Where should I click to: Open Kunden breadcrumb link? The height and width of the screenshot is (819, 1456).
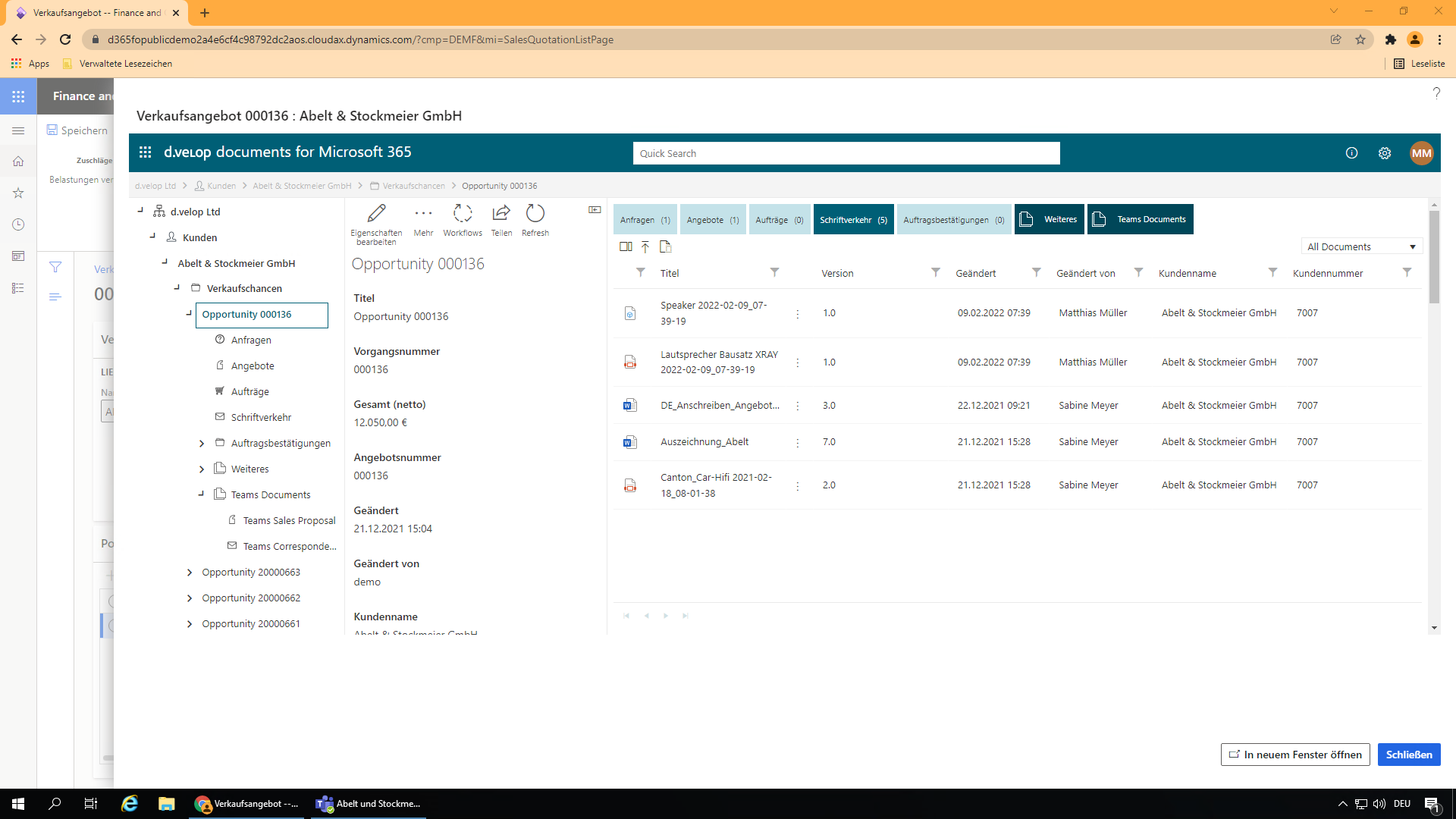tap(221, 186)
